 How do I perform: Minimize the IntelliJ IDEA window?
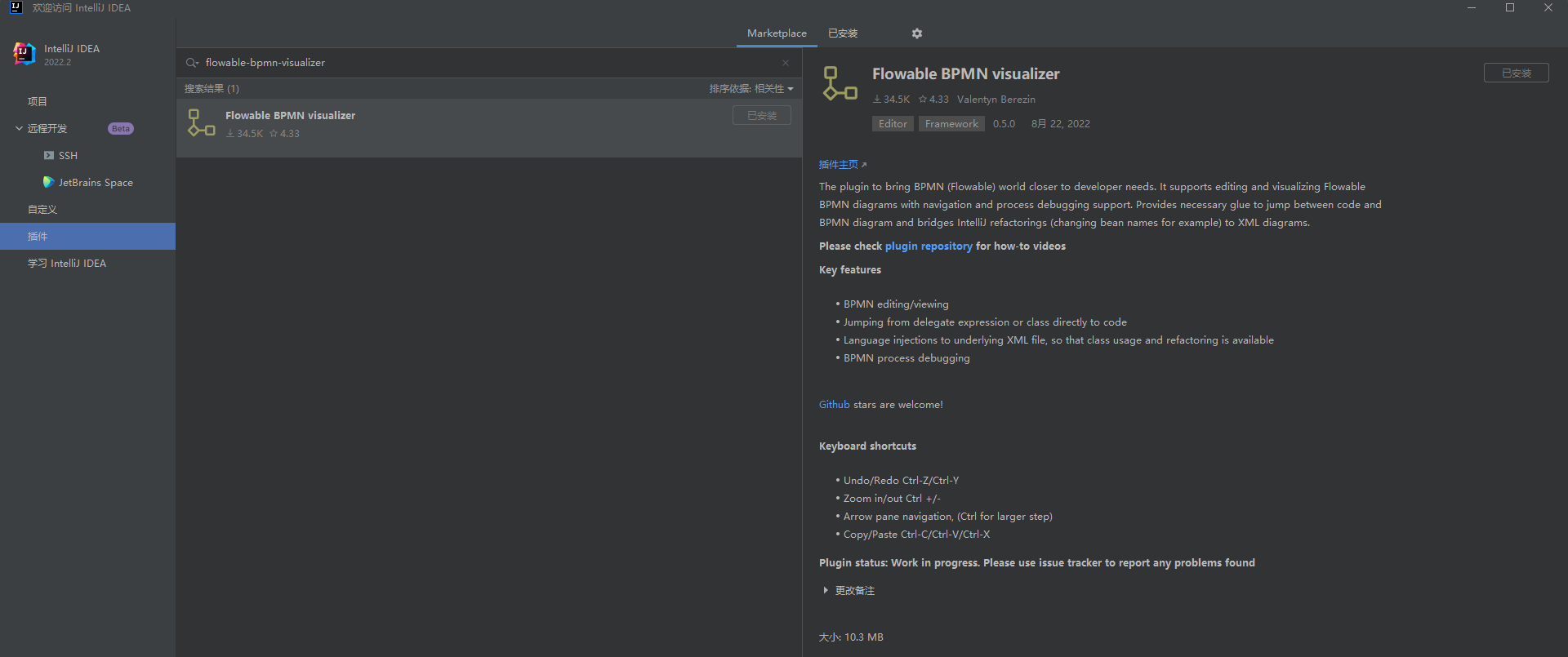coord(1472,7)
